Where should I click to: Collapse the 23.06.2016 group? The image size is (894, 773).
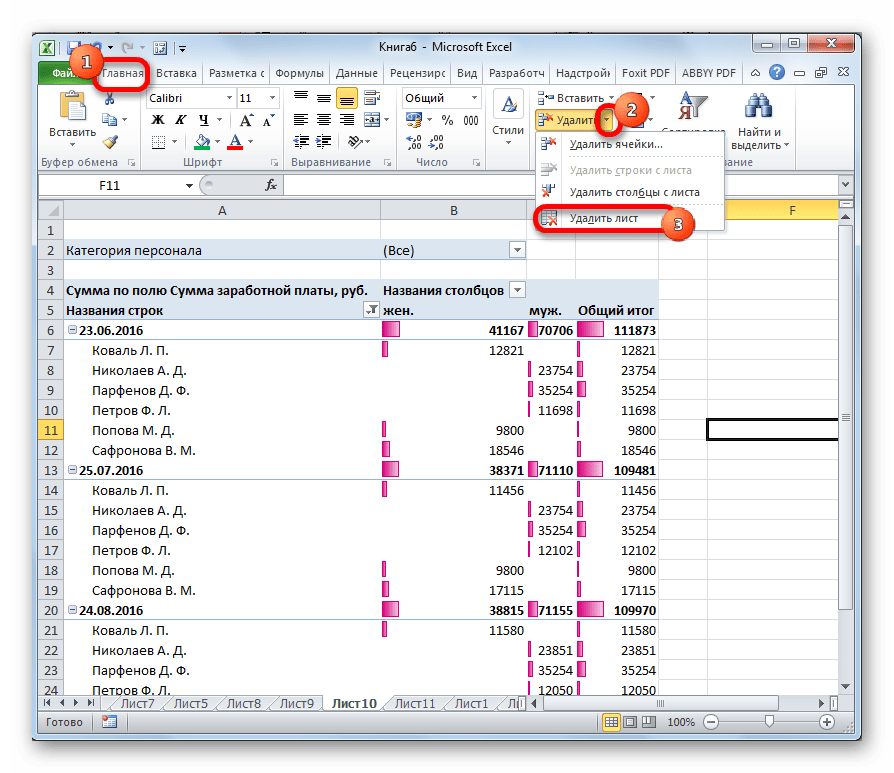point(72,329)
